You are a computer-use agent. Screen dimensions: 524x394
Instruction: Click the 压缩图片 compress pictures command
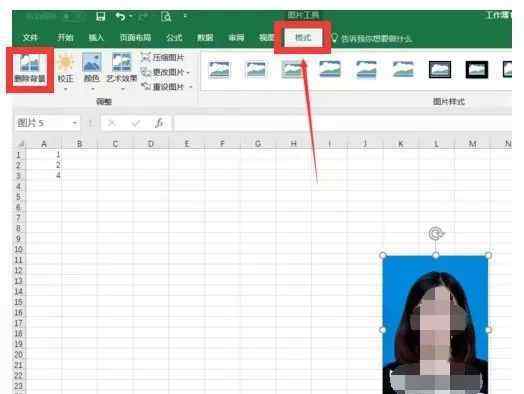pos(163,57)
